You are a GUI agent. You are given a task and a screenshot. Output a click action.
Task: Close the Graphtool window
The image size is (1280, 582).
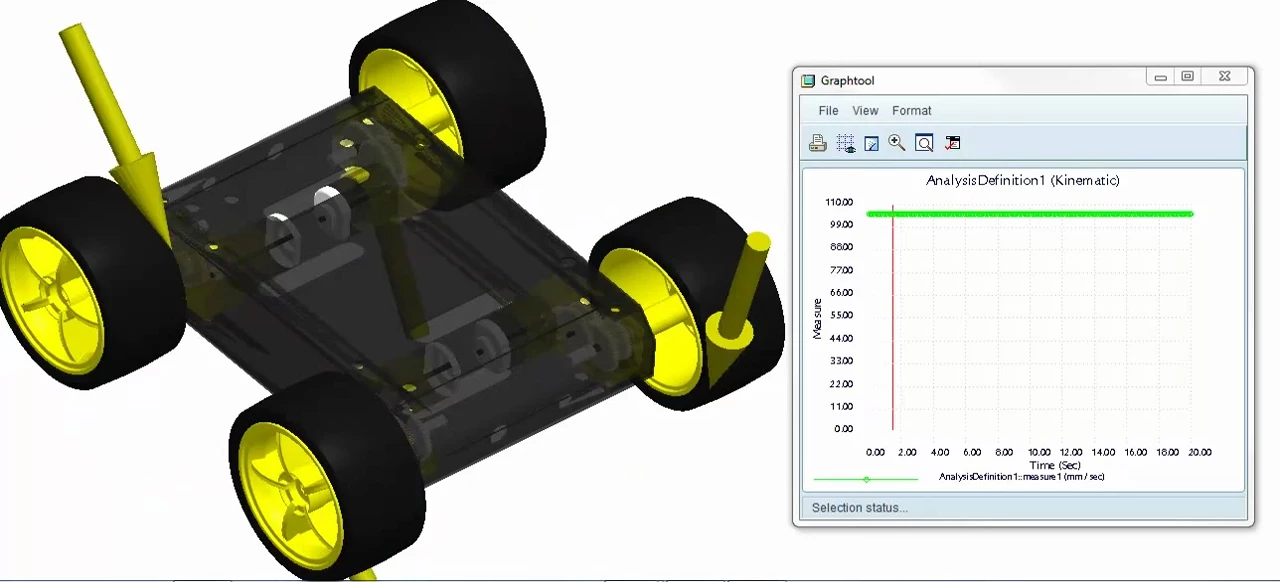pyautogui.click(x=1224, y=77)
